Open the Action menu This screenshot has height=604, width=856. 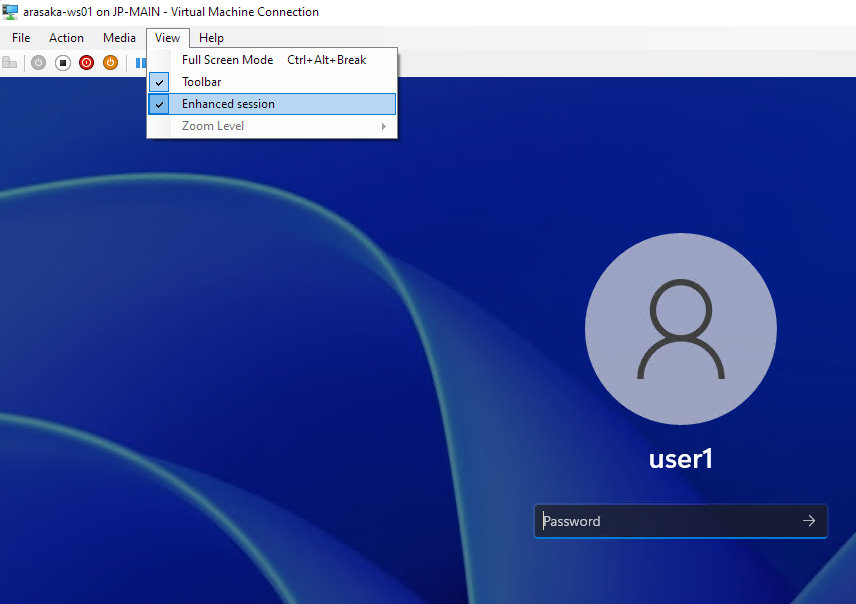point(67,38)
